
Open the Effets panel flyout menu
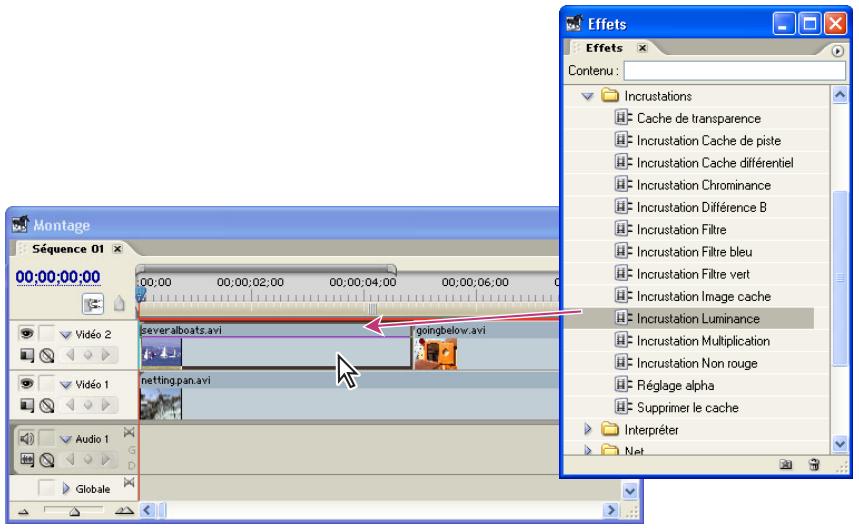click(835, 50)
